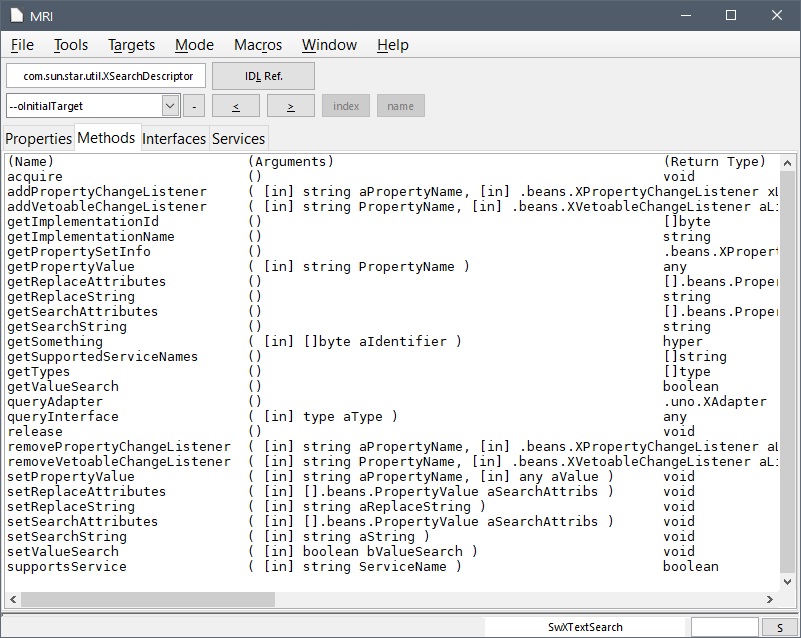Open the Window menu
Screen dimensions: 801x638
point(329,45)
